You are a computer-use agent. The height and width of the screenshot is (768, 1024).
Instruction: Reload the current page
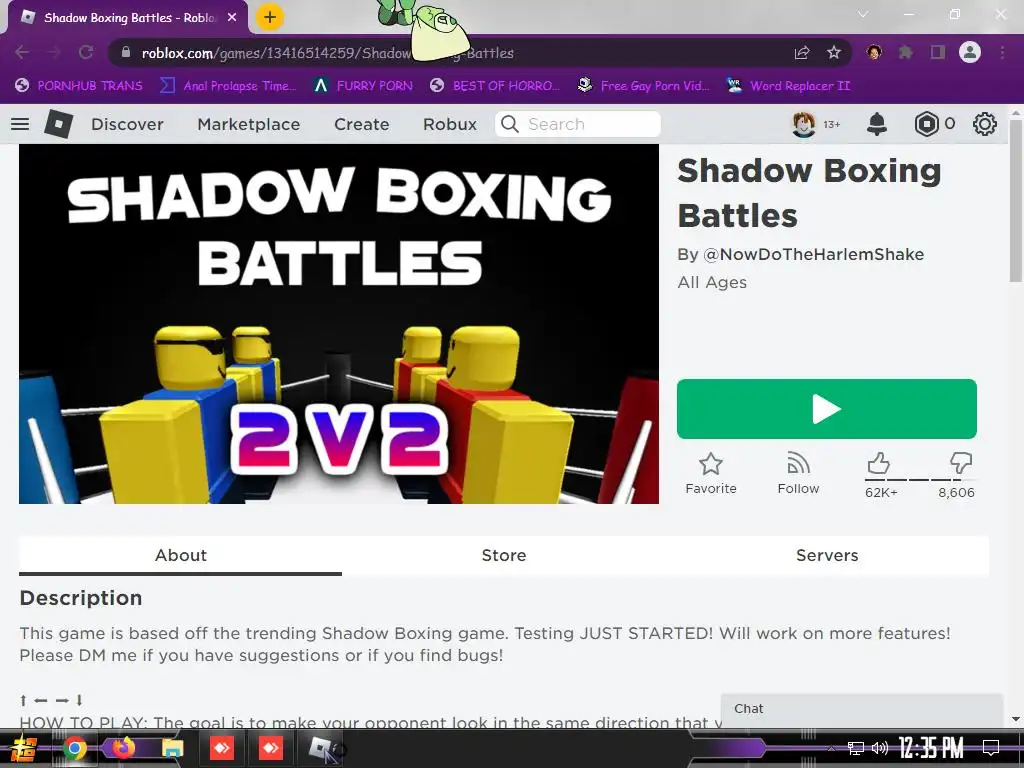[x=86, y=52]
